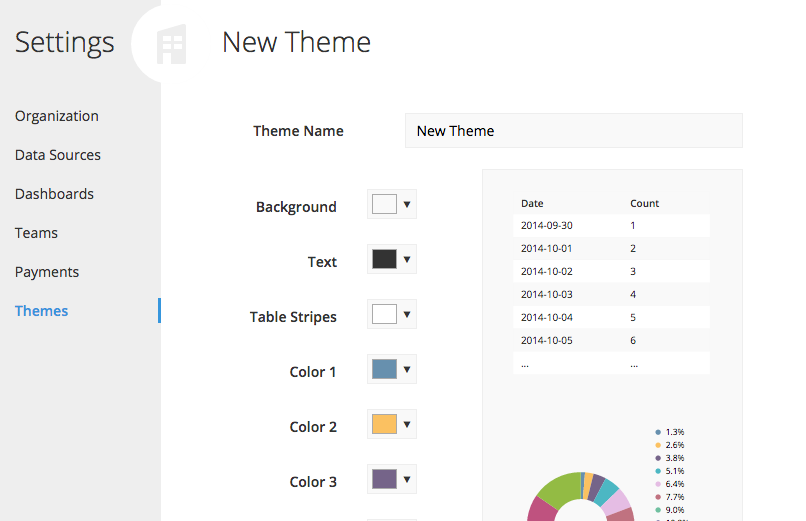Open the Dashboards settings section
Image resolution: width=806 pixels, height=521 pixels.
click(54, 194)
